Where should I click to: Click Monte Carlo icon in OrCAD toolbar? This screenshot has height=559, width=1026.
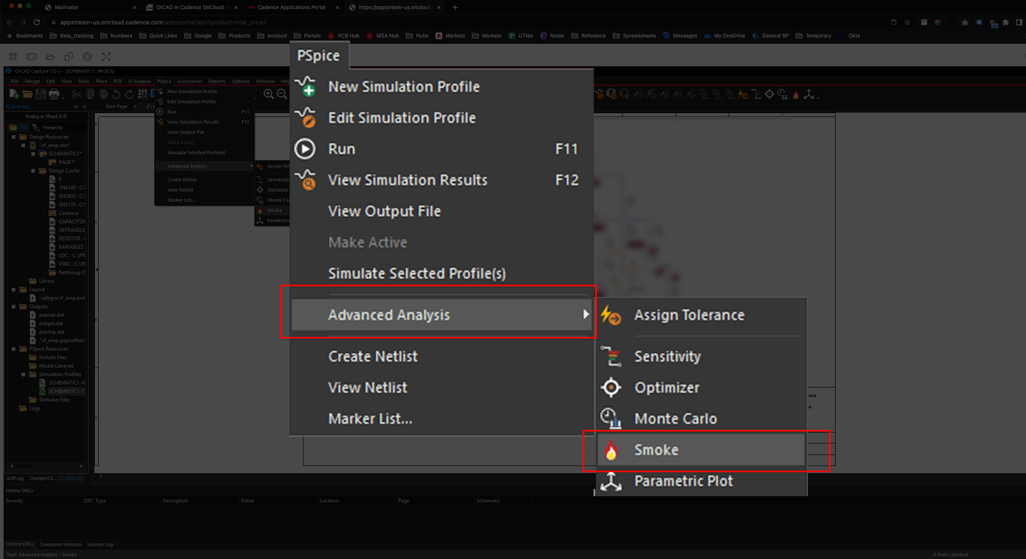[783, 94]
